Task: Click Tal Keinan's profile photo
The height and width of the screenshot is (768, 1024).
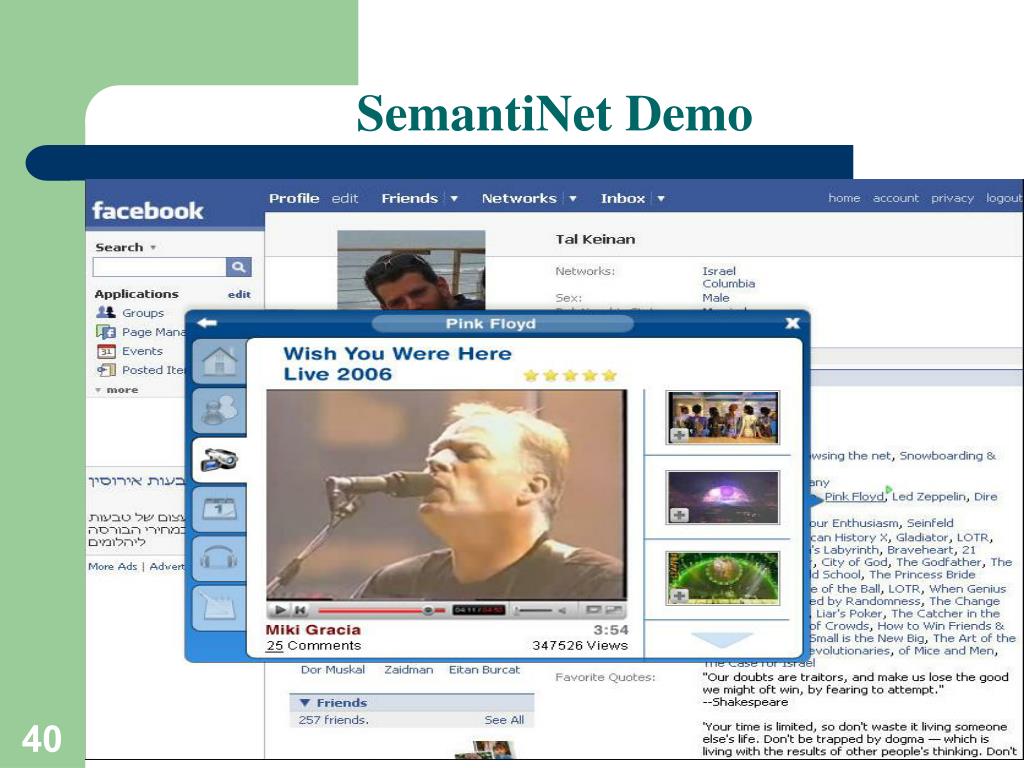Action: click(x=411, y=269)
